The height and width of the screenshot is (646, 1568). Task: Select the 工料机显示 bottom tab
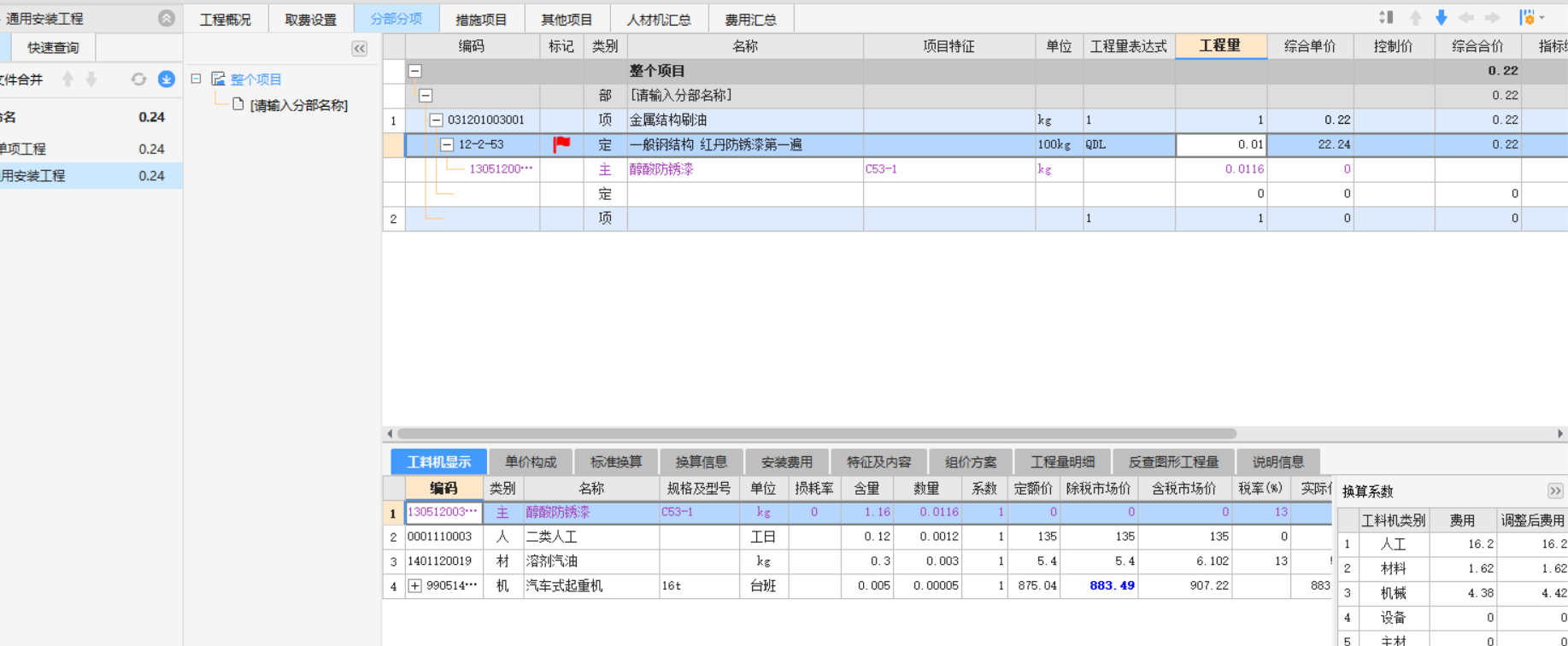pos(439,462)
